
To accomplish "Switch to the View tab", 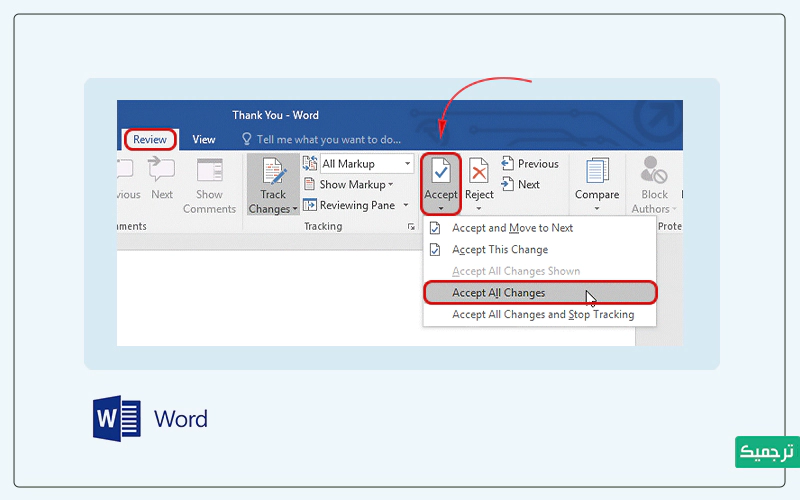I will click(204, 139).
